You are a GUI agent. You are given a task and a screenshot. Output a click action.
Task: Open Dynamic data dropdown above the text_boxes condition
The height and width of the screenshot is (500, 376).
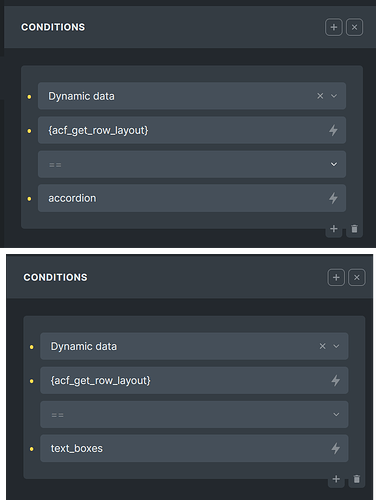336,346
